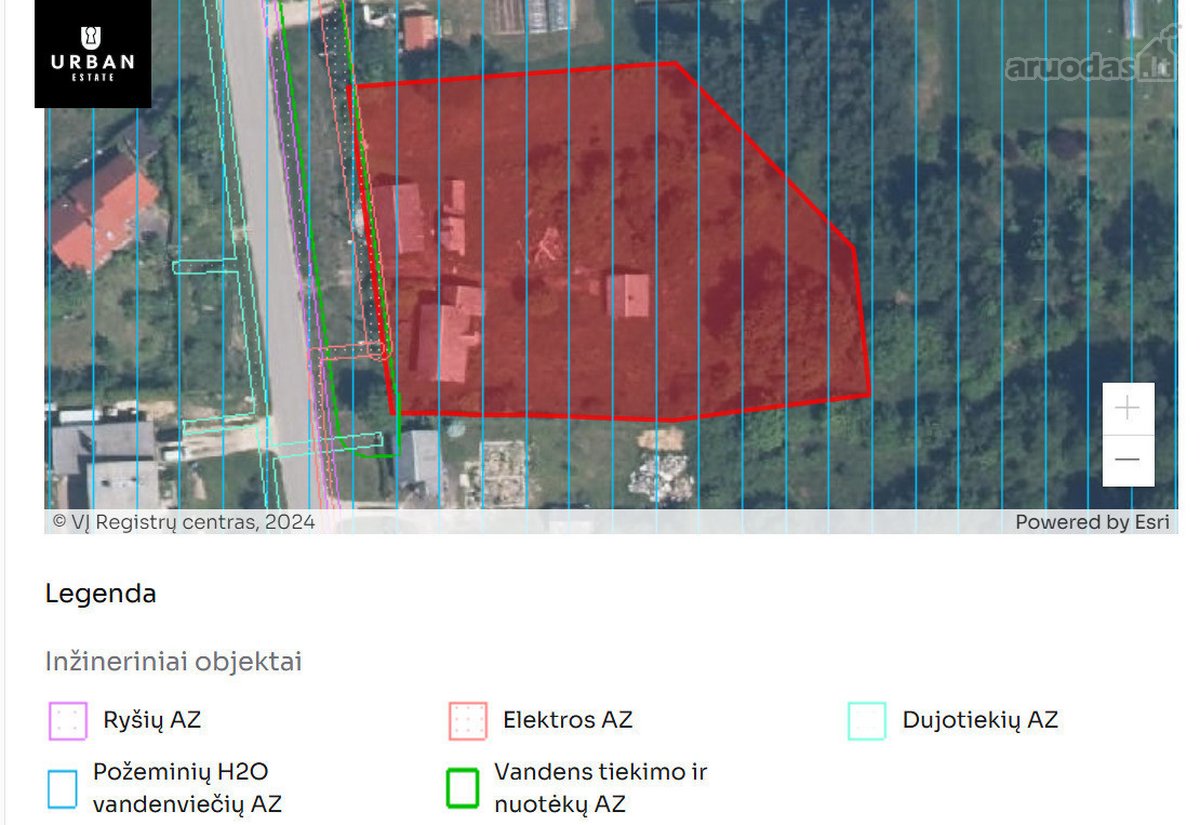Click the Dujotiekių AZ legend label

coord(980,720)
